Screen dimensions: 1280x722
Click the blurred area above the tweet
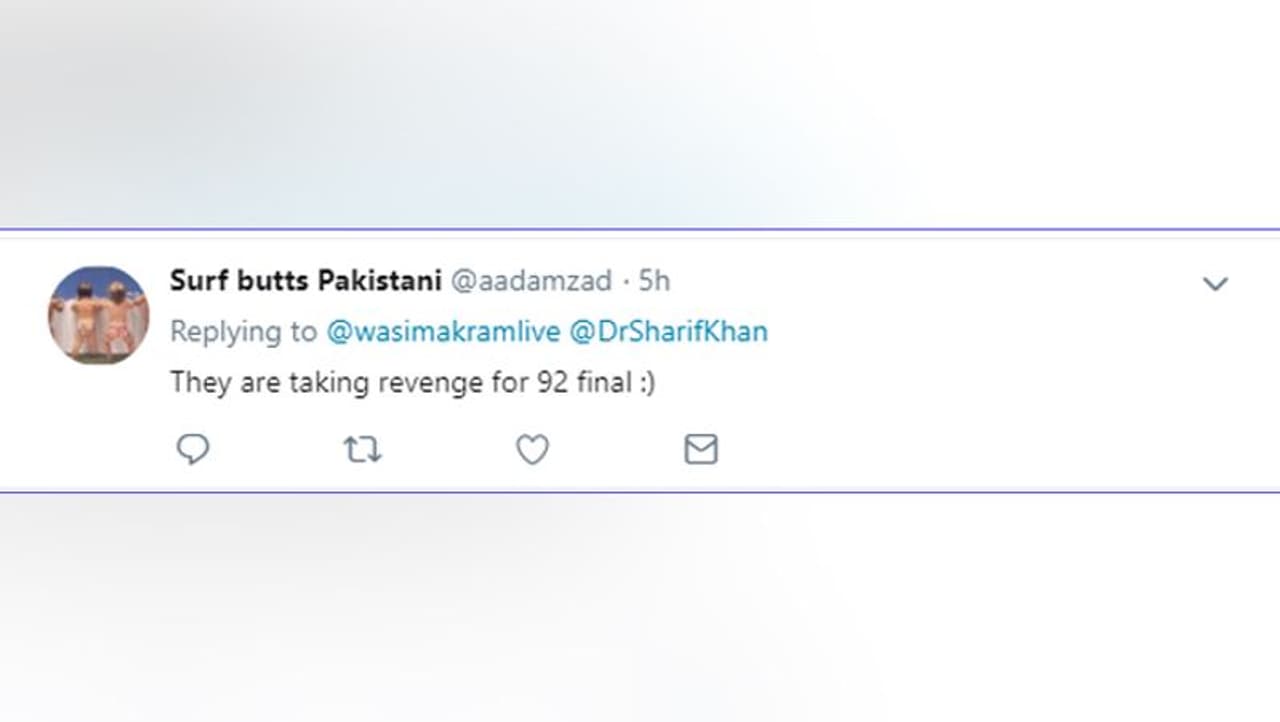[x=640, y=110]
